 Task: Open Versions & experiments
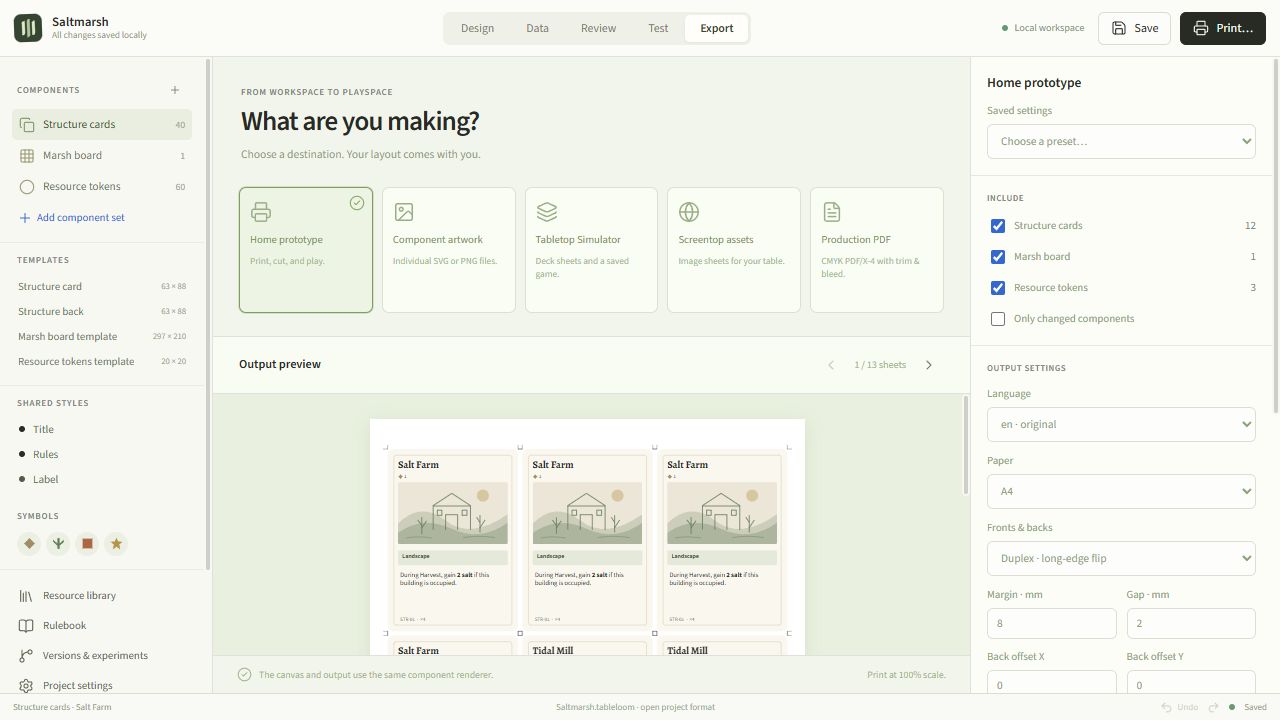pyautogui.click(x=102, y=656)
